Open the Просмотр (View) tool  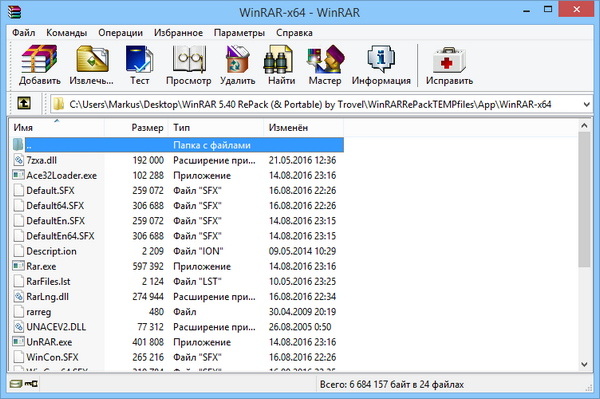point(189,59)
